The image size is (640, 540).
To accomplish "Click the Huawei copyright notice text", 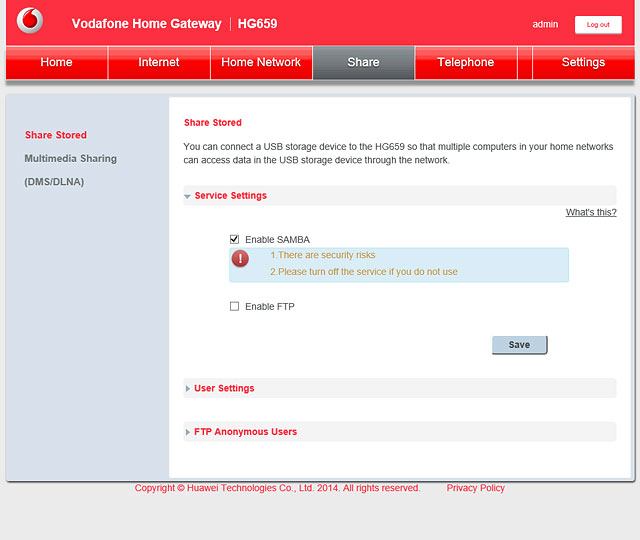I will [x=277, y=488].
